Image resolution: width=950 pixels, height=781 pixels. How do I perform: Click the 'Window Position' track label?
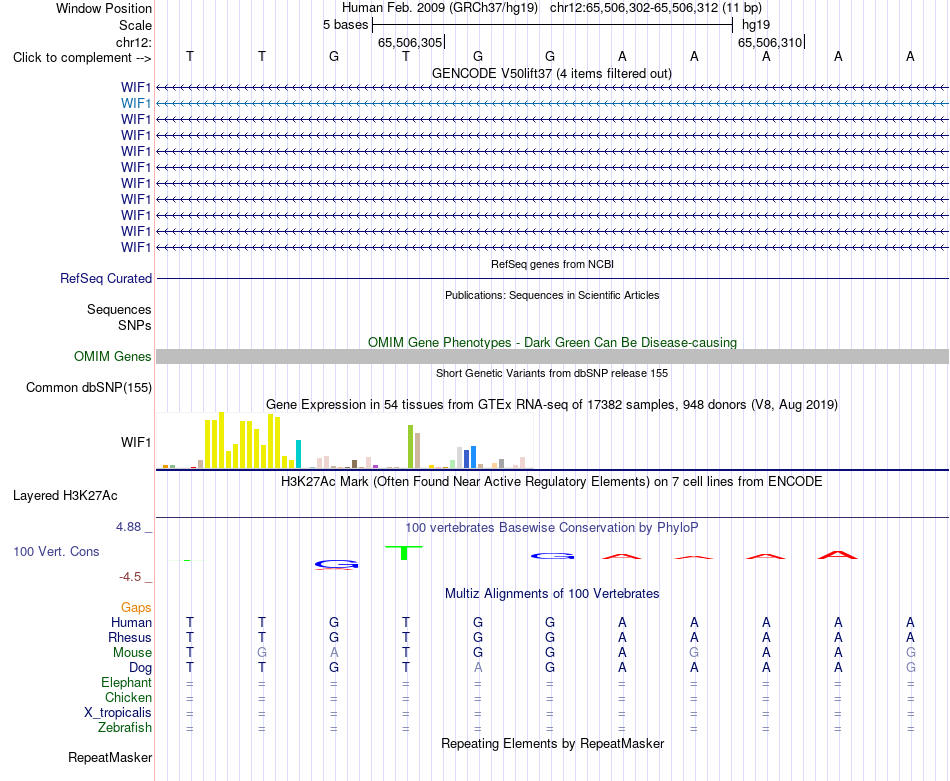[104, 8]
